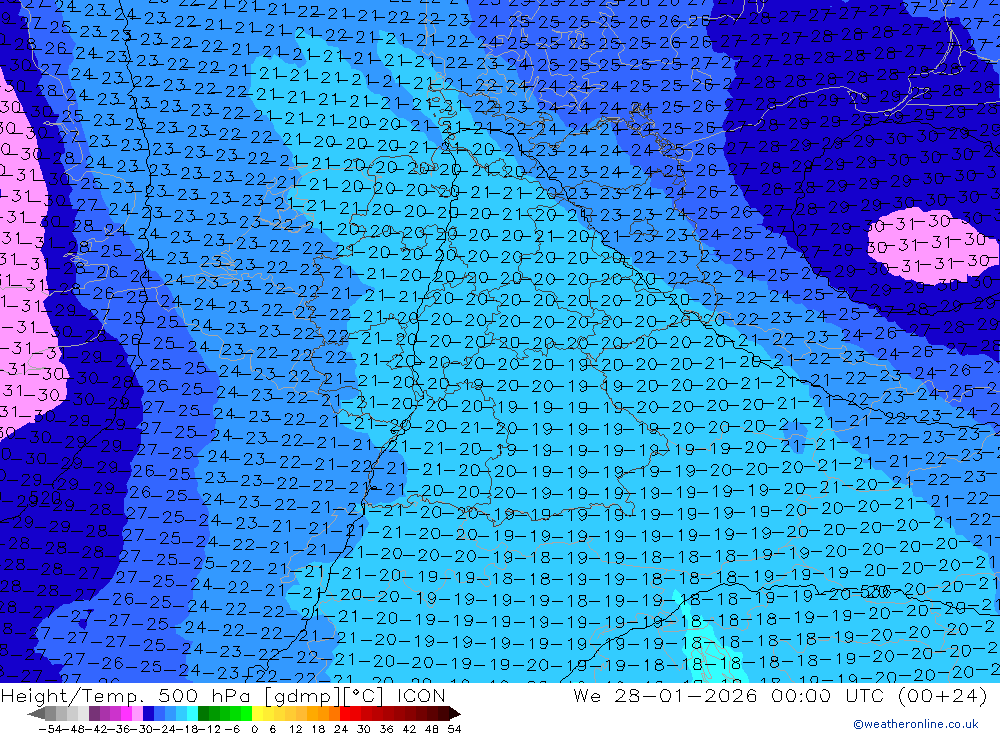This screenshot has width=1000, height=733.
Task: Select the dark purple legend swatch at -42
Action: pos(94,713)
